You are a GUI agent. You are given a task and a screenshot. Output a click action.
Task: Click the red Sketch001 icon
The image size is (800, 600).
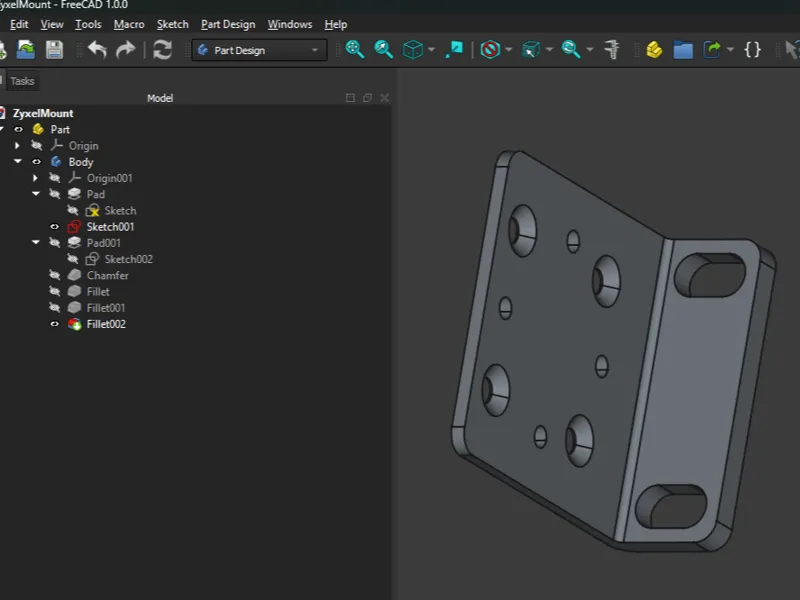pyautogui.click(x=74, y=227)
